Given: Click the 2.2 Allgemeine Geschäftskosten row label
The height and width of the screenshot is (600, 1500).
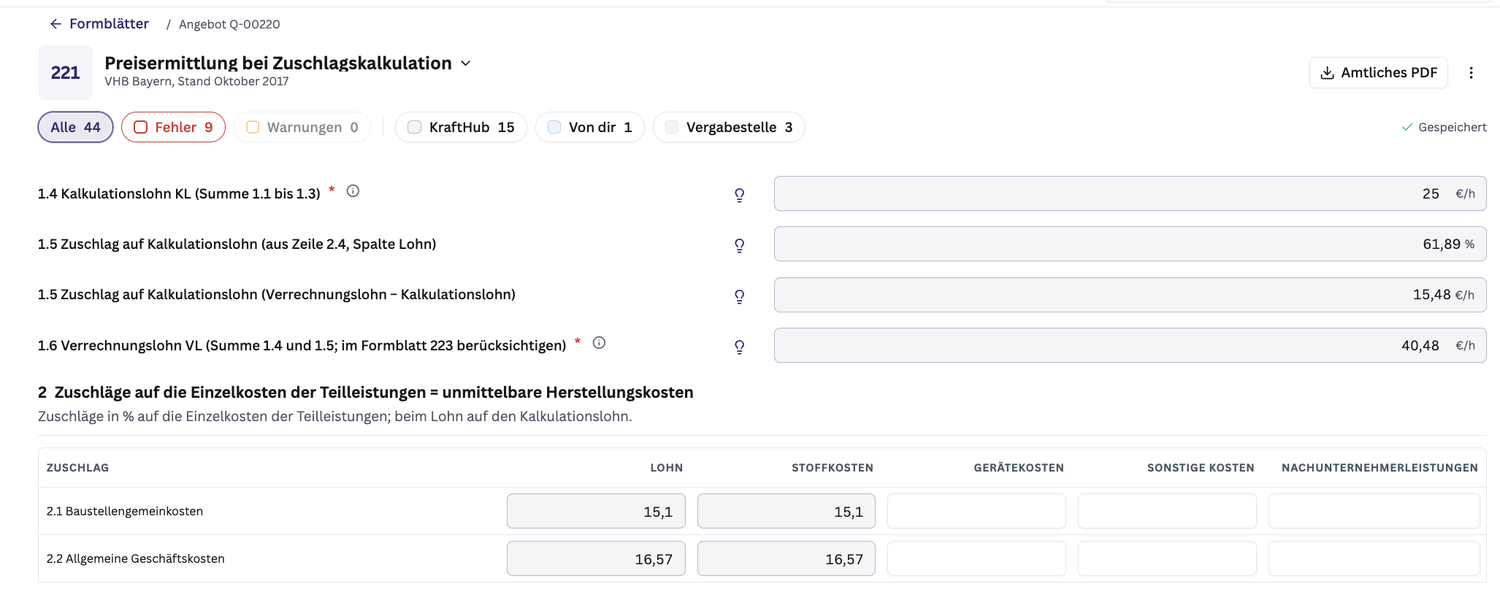Looking at the screenshot, I should (x=135, y=559).
